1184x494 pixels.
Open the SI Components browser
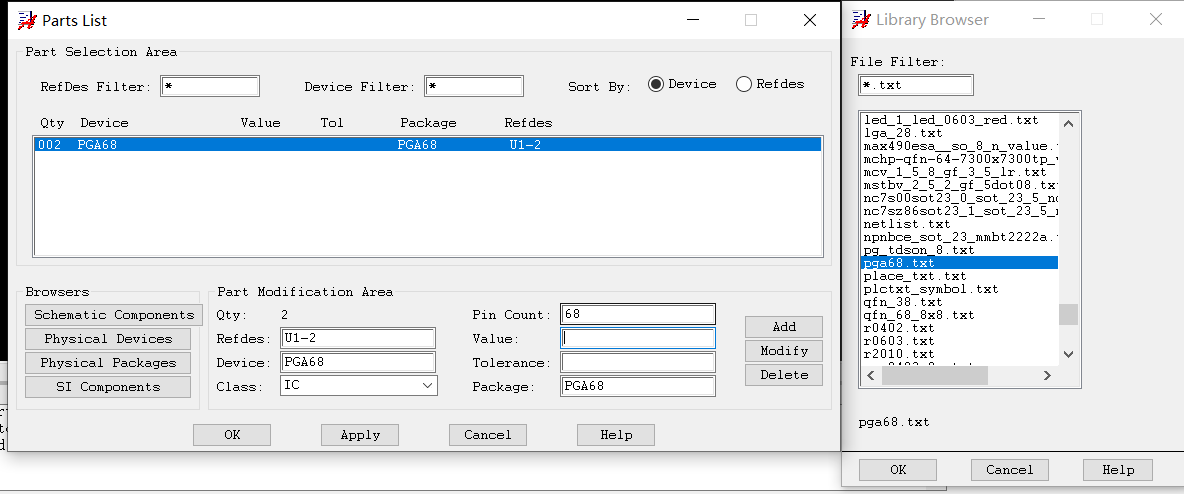[x=108, y=387]
